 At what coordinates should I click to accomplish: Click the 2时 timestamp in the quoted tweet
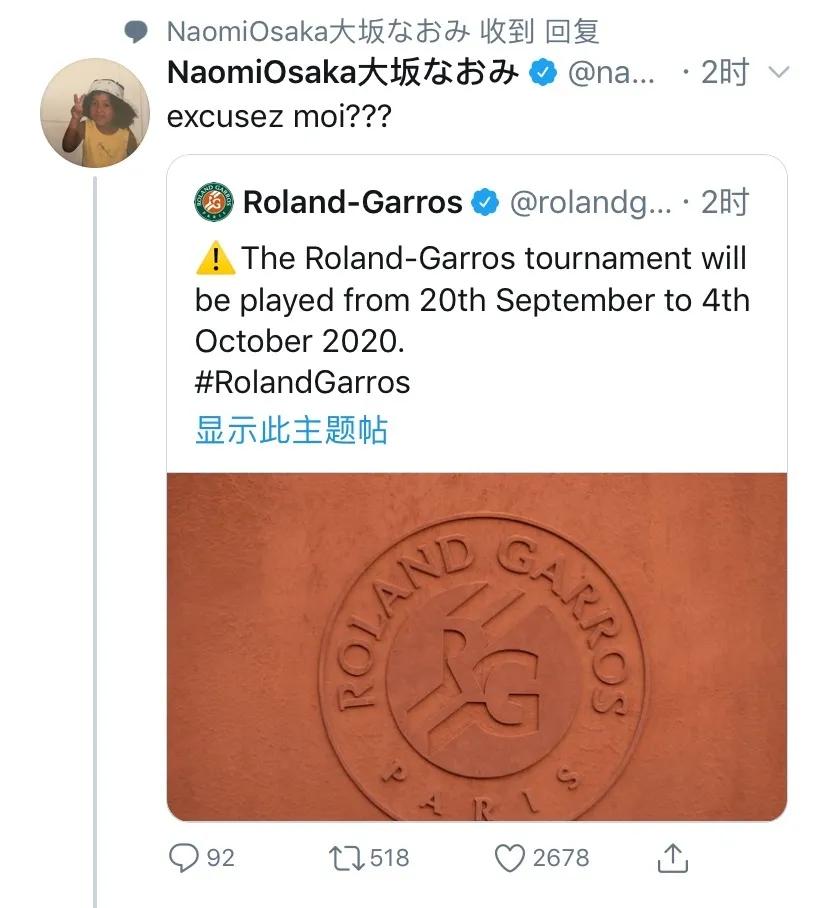tap(725, 203)
